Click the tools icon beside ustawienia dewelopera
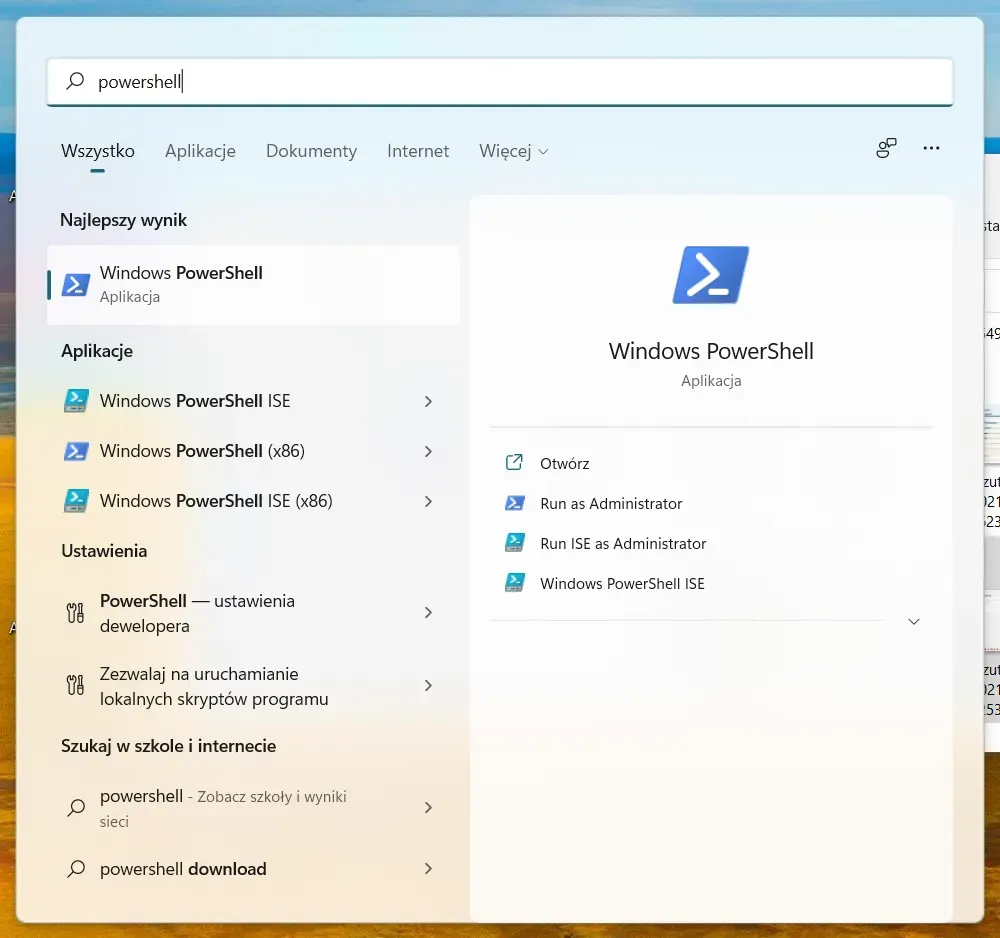The width and height of the screenshot is (1000, 938). click(75, 613)
